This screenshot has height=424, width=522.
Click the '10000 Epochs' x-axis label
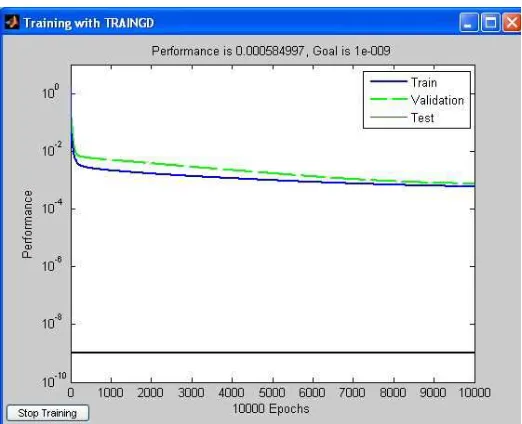[x=271, y=409]
